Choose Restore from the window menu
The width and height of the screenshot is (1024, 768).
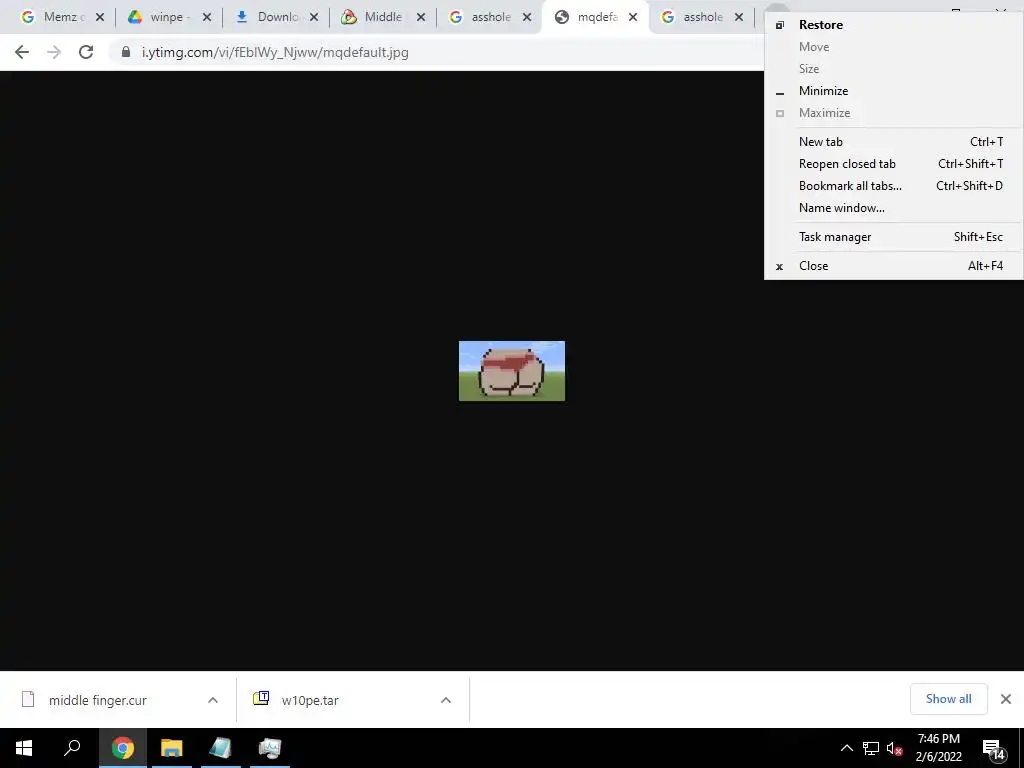(x=893, y=25)
